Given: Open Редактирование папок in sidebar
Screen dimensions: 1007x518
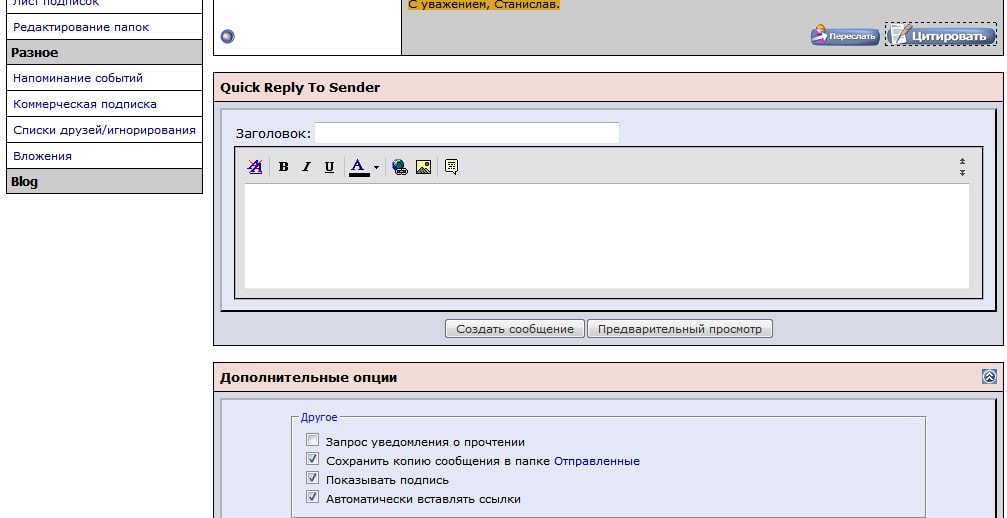Looking at the screenshot, I should 81,27.
